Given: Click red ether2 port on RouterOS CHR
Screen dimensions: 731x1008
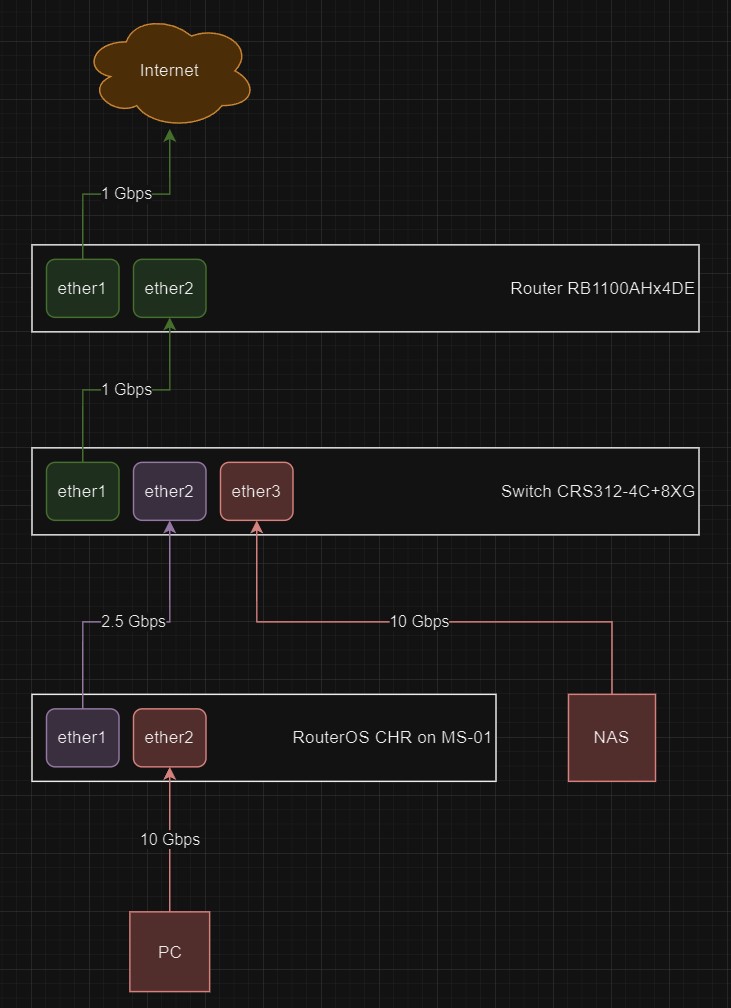Looking at the screenshot, I should tap(169, 737).
